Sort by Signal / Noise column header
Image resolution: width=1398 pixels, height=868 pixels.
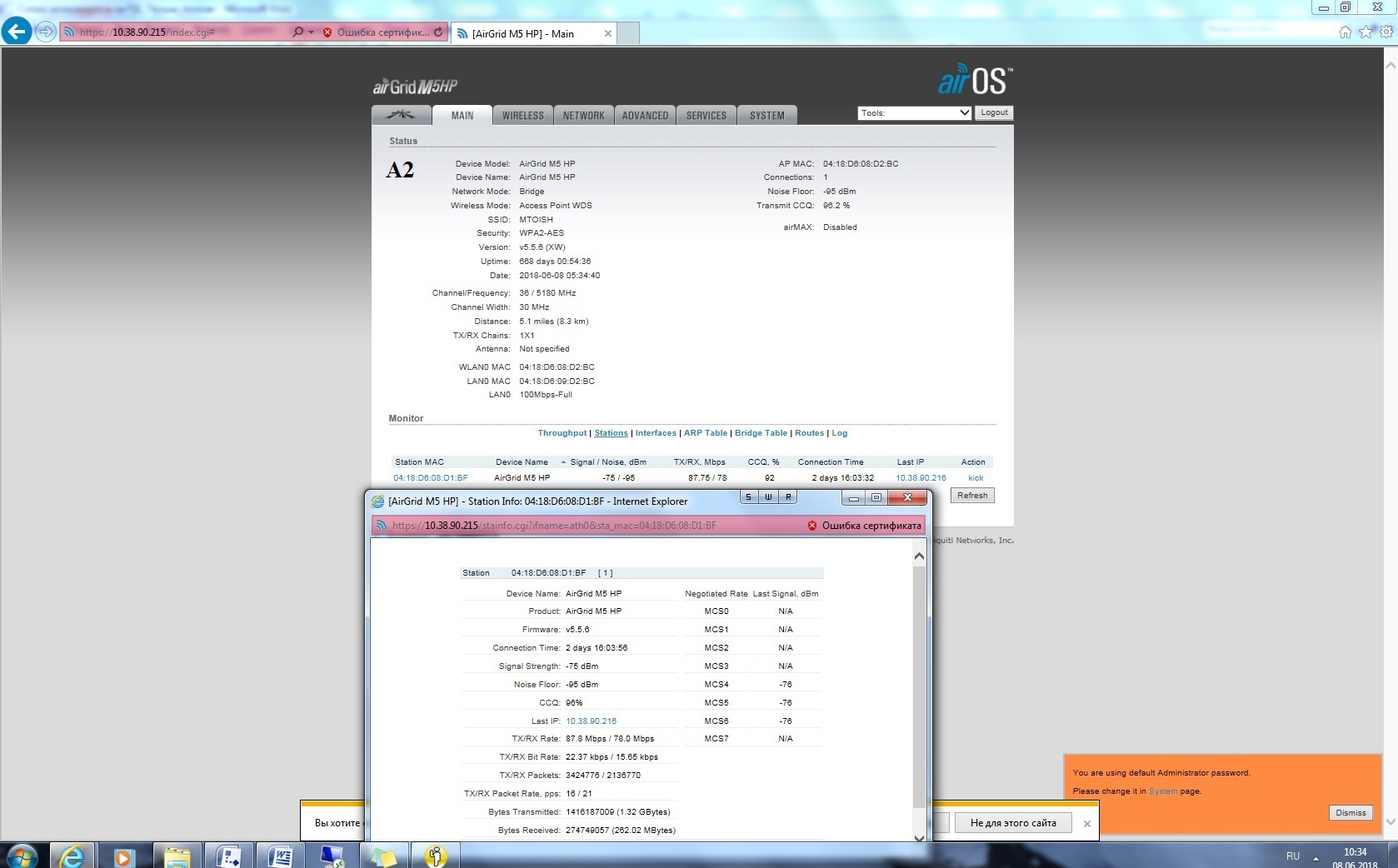coord(607,462)
